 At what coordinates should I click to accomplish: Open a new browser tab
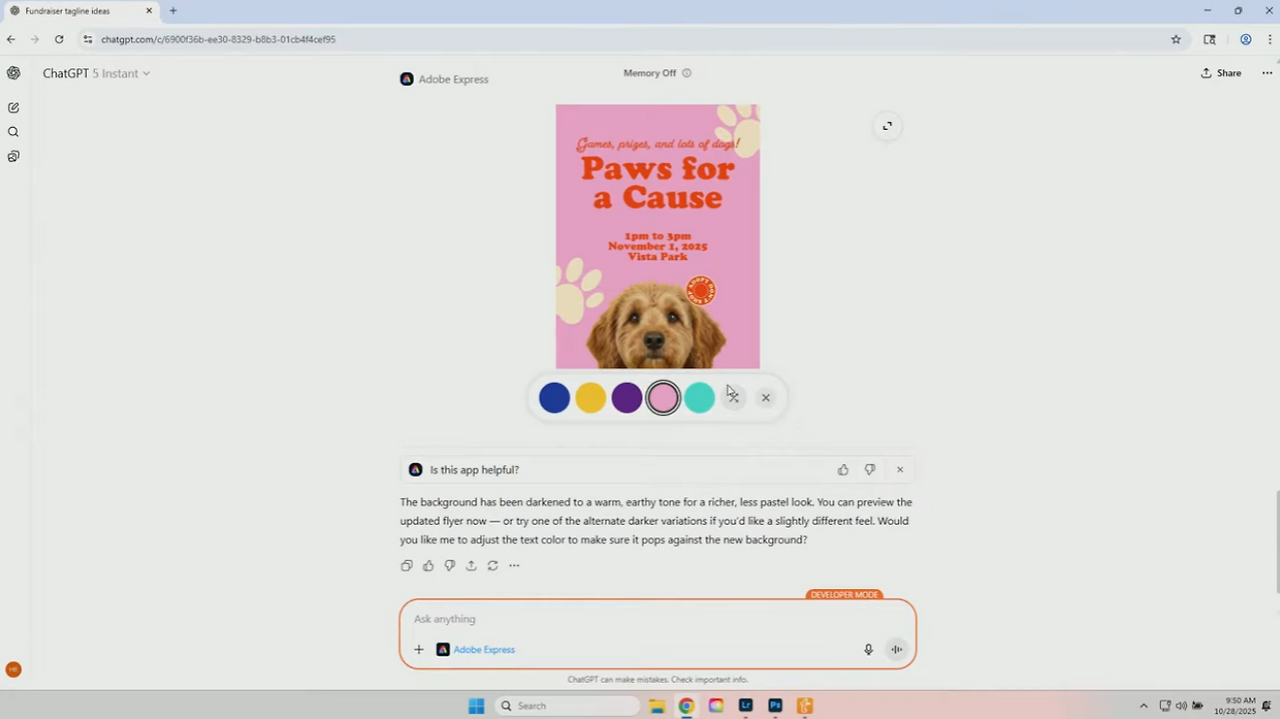point(173,11)
